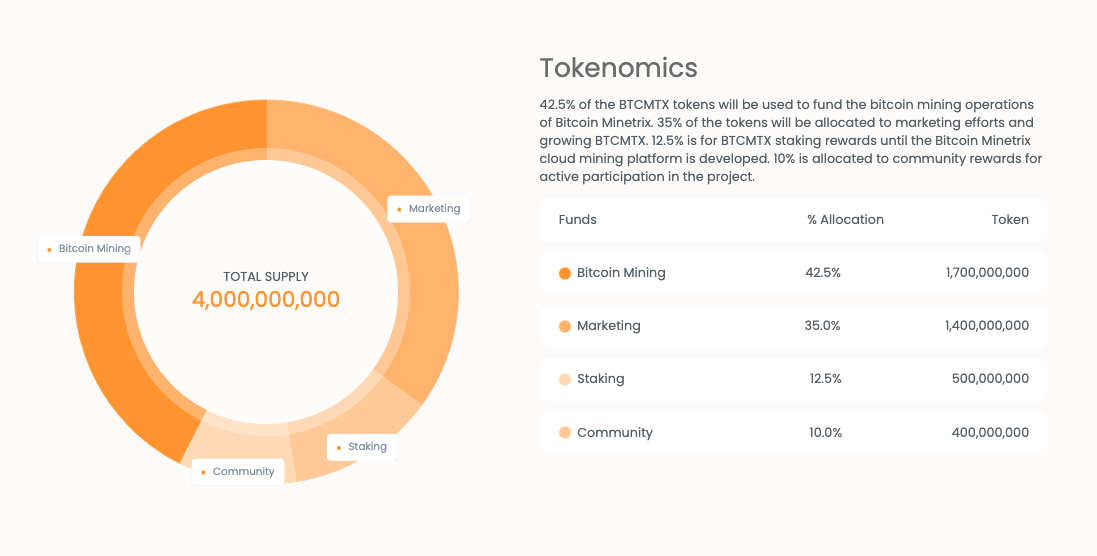
Task: Click the Marketing chart label
Action: point(429,209)
